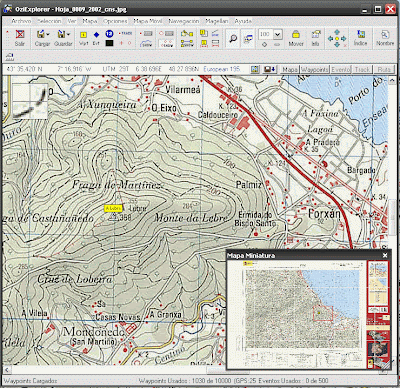Click the save-position disk arrow icon
This screenshot has width=400, height=388.
pos(270,69)
